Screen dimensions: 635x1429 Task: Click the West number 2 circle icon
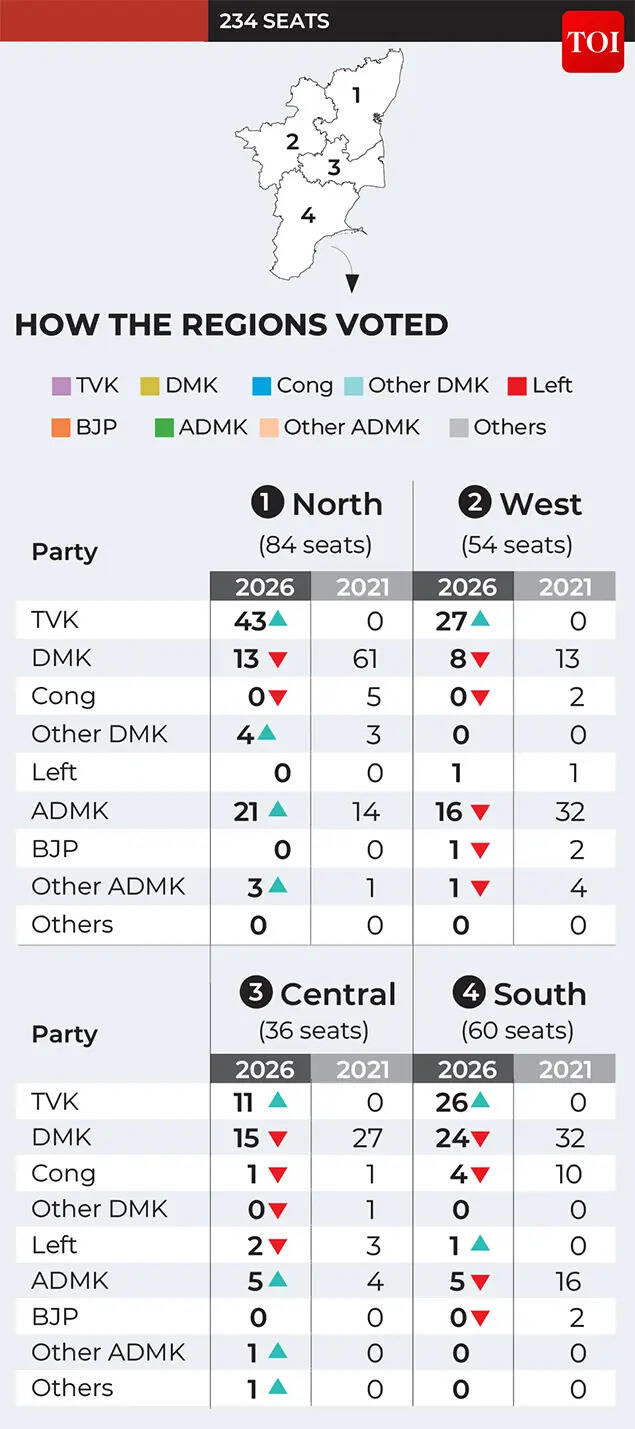pyautogui.click(x=475, y=503)
